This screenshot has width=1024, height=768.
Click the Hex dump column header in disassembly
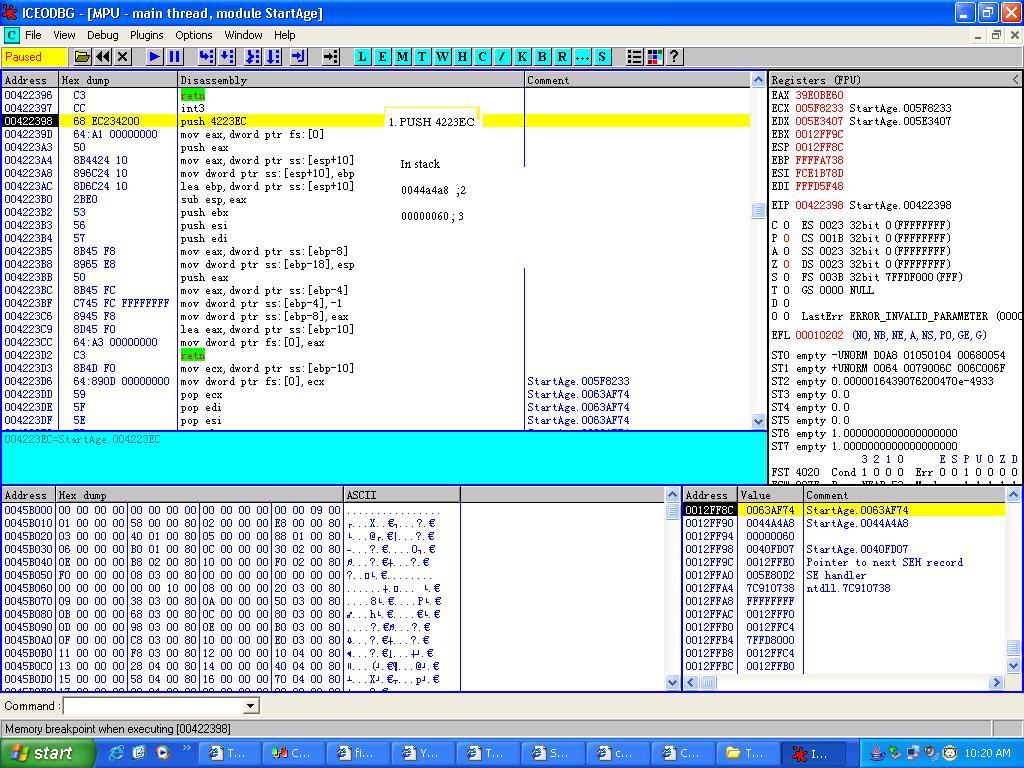pyautogui.click(x=118, y=80)
